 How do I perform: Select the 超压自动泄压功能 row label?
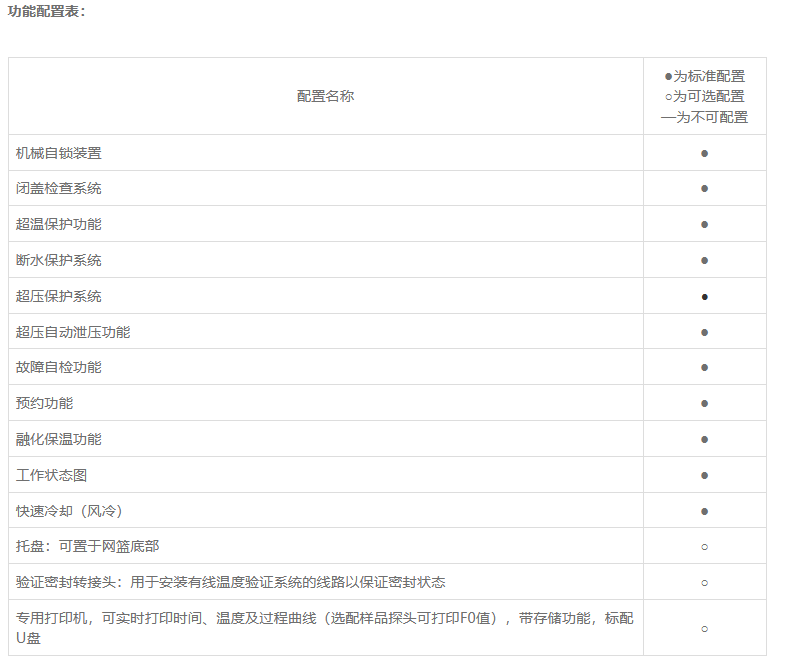pos(73,332)
